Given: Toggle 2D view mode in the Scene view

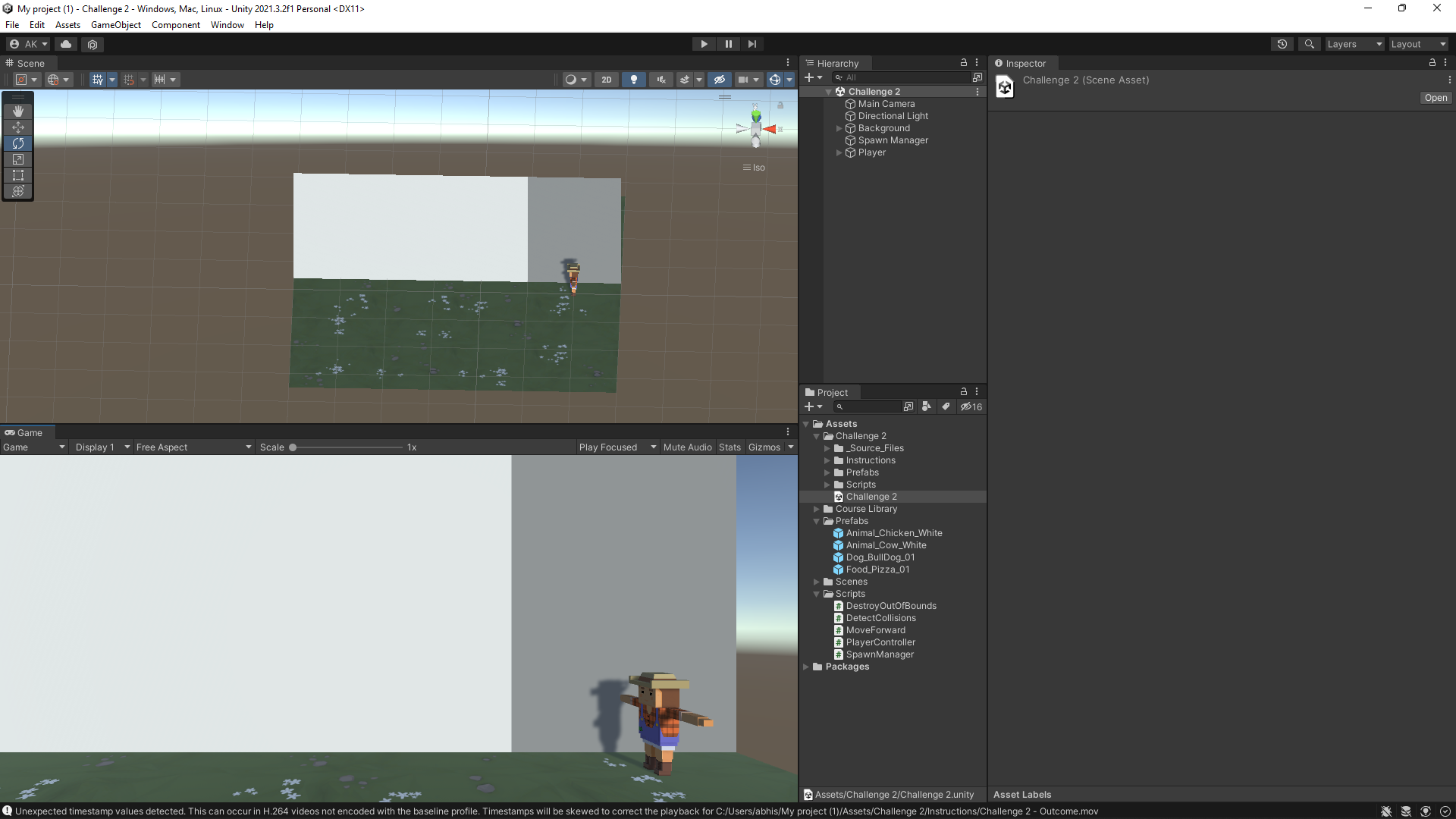Looking at the screenshot, I should point(606,79).
